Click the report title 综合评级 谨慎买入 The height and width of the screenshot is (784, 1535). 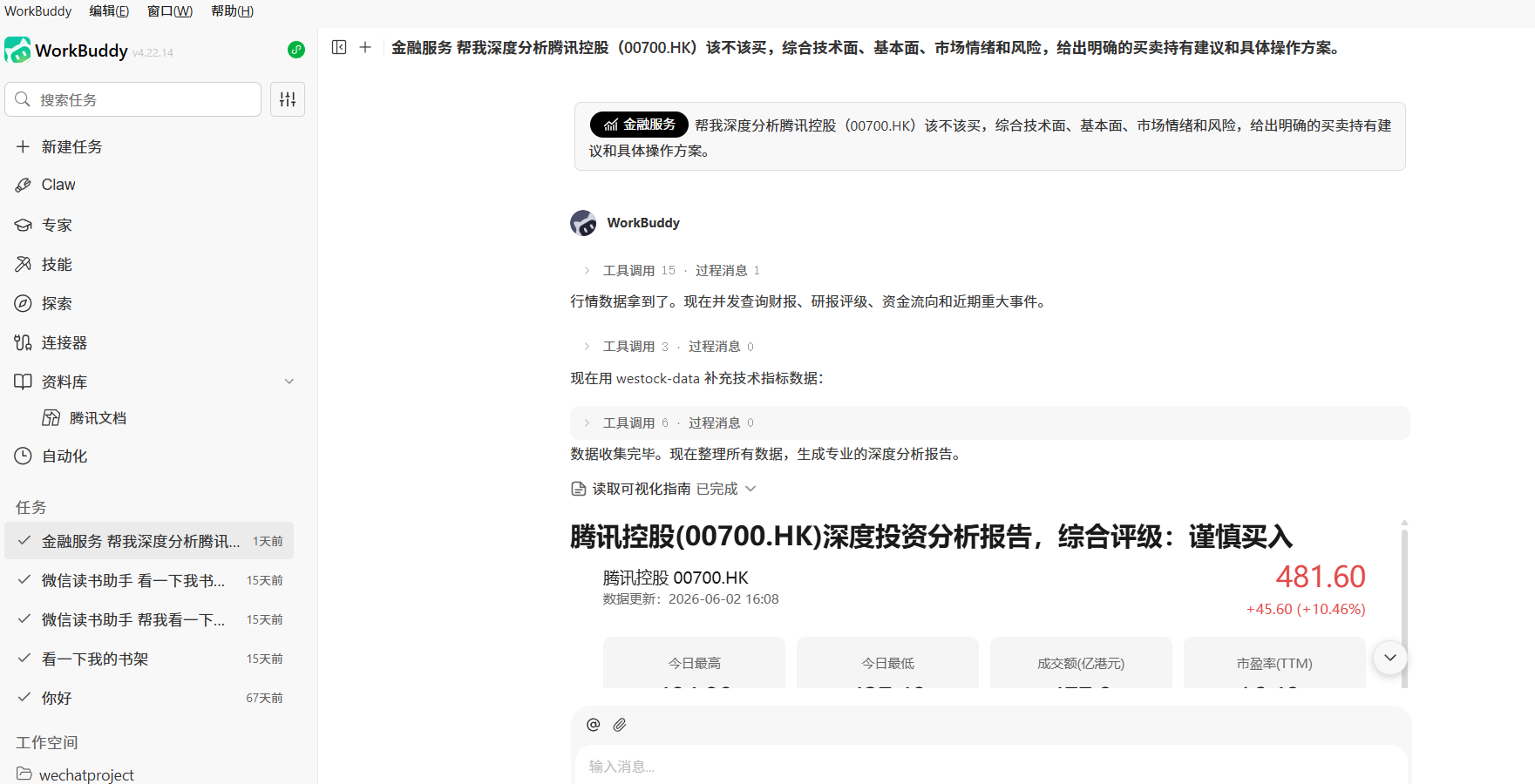tap(931, 537)
